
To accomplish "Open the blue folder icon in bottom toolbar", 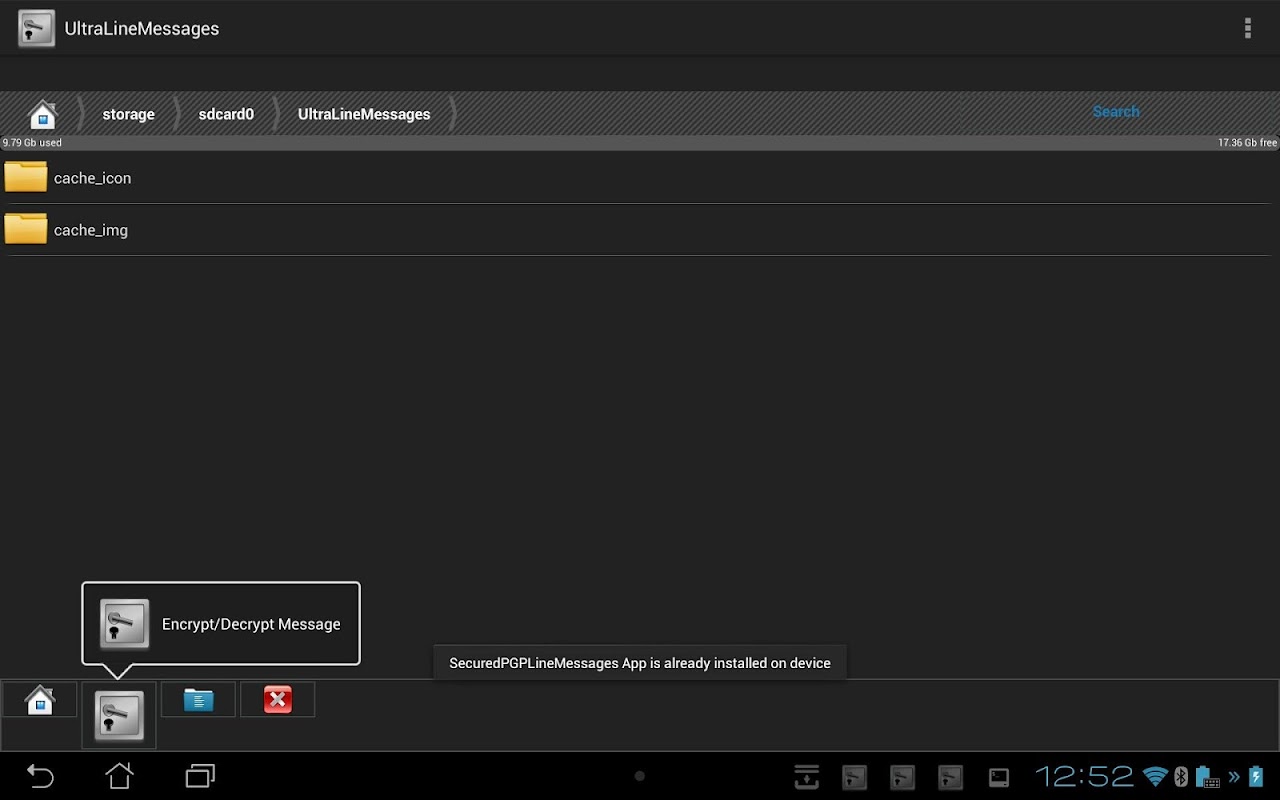I will pos(198,700).
